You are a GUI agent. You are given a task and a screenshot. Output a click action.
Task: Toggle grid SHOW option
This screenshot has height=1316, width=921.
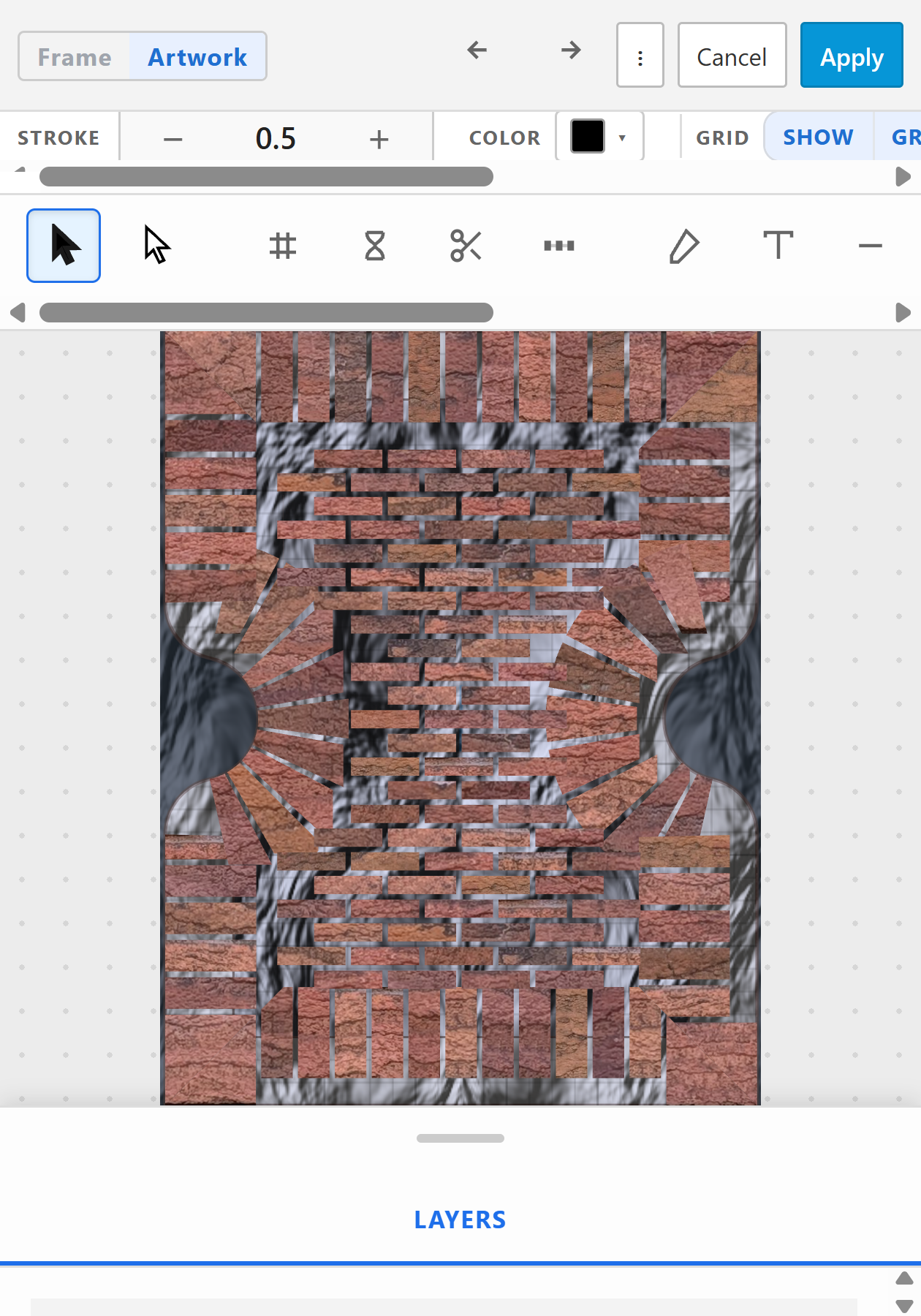click(x=818, y=137)
